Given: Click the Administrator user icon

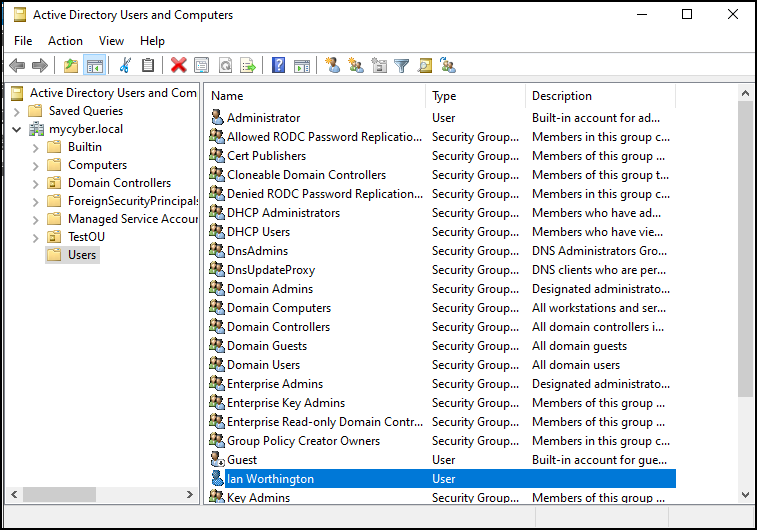Looking at the screenshot, I should [x=218, y=117].
